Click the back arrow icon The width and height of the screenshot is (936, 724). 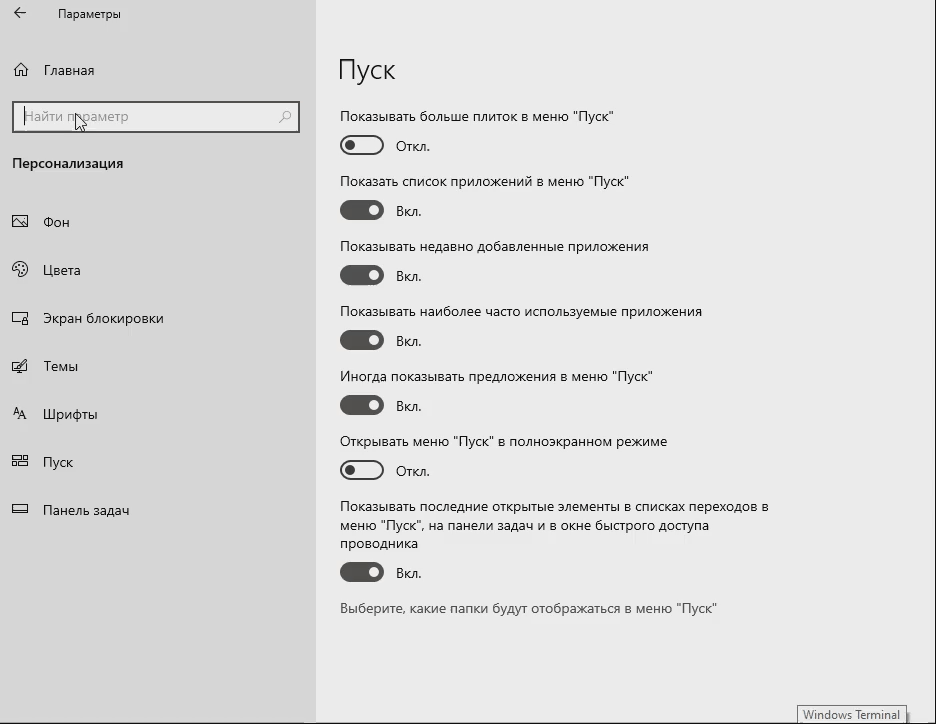(x=20, y=13)
